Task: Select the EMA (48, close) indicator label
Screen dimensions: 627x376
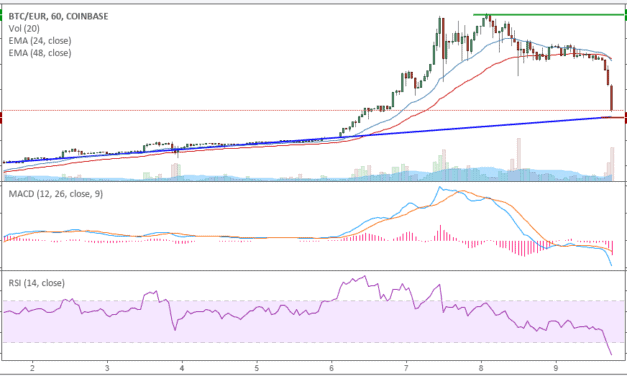Action: click(40, 53)
